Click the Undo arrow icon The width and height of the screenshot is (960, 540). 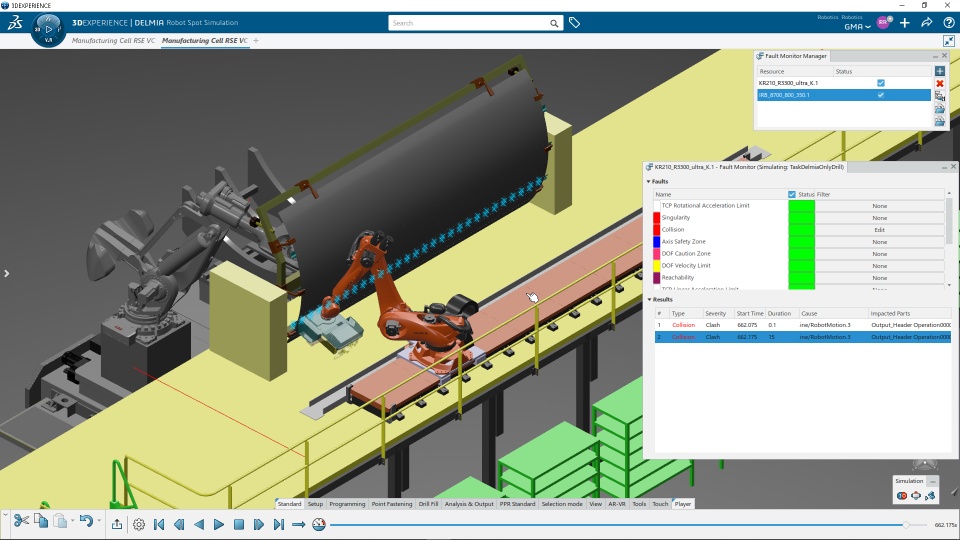pos(86,521)
